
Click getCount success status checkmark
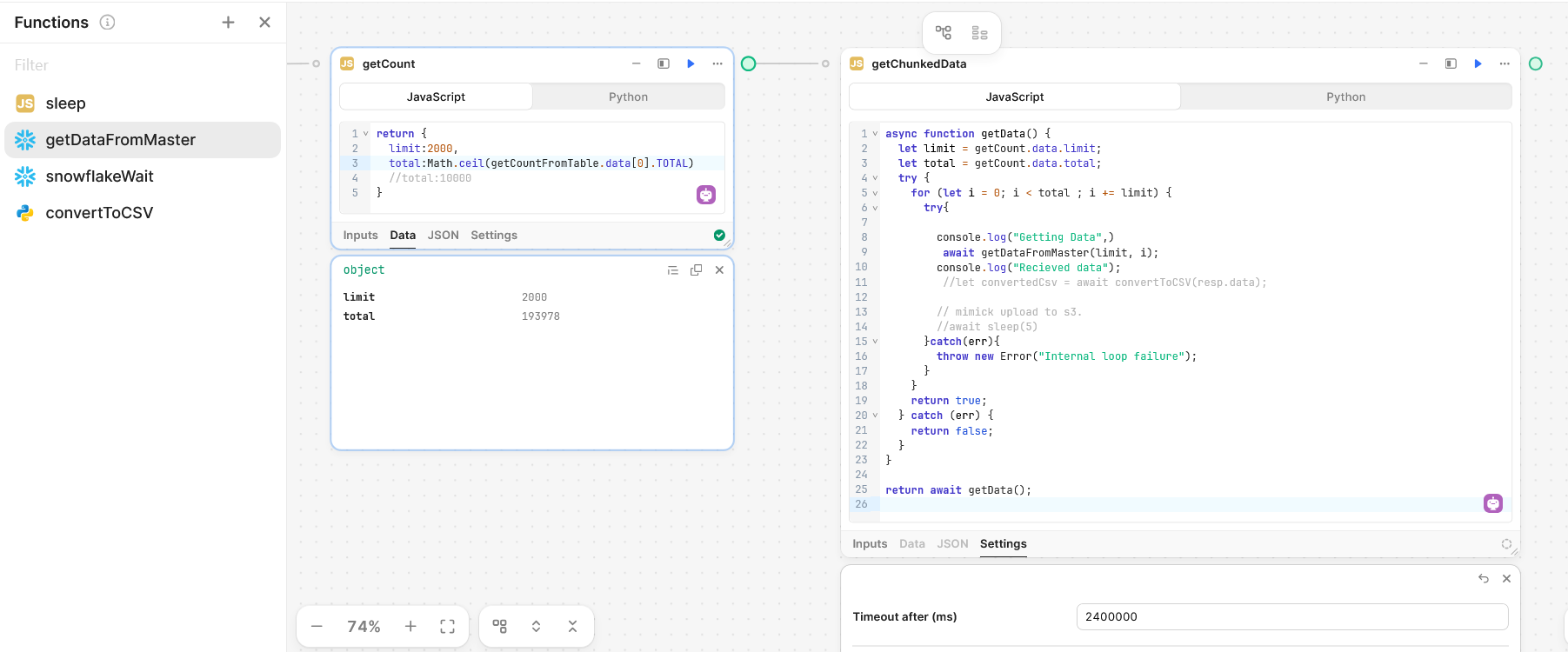(x=719, y=235)
